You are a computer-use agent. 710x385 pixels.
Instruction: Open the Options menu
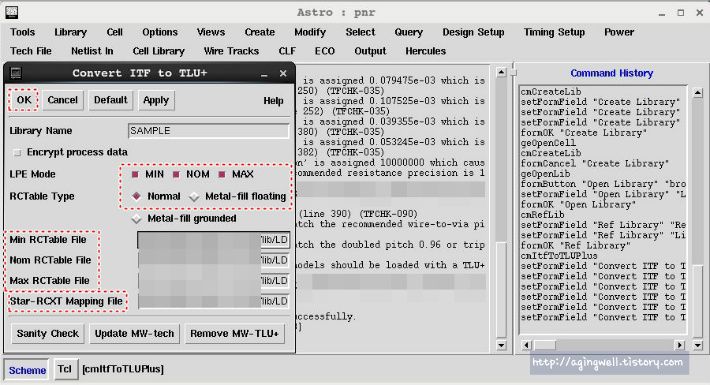pos(160,32)
